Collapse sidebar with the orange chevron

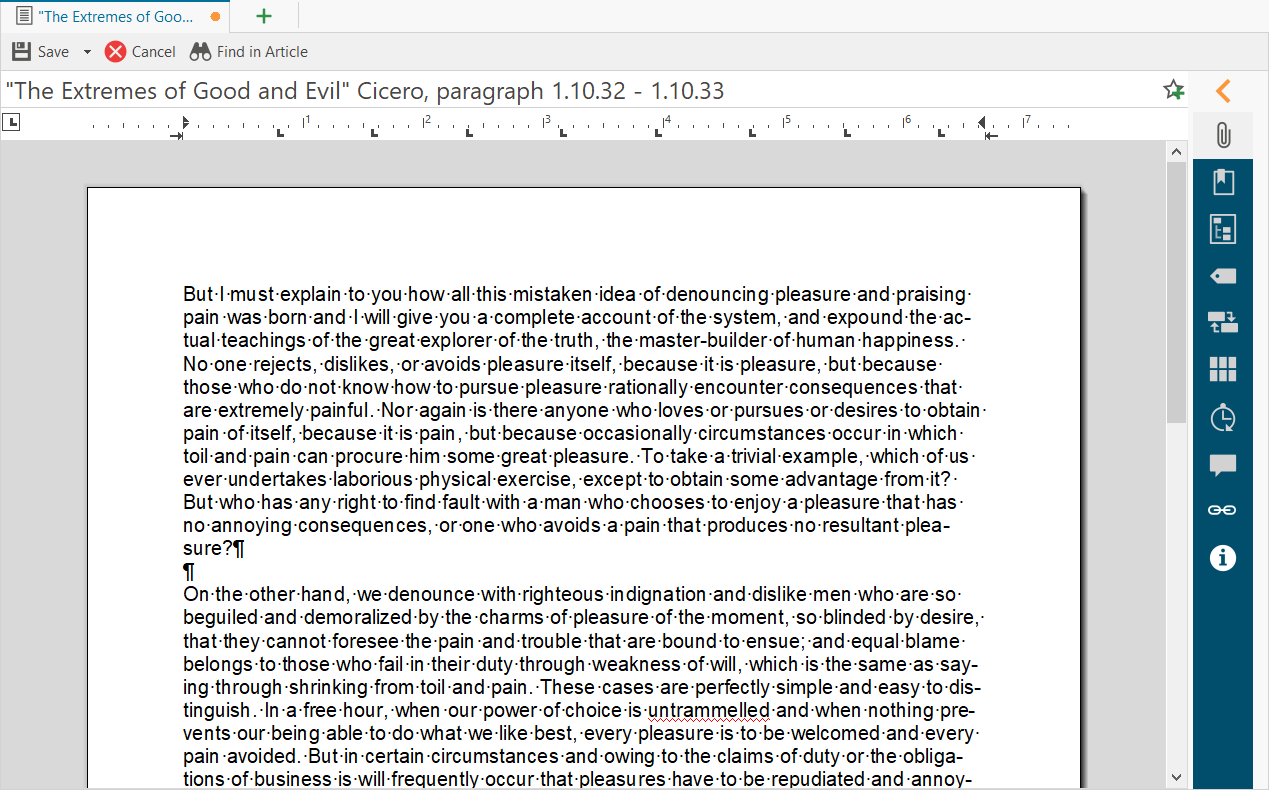click(1222, 91)
